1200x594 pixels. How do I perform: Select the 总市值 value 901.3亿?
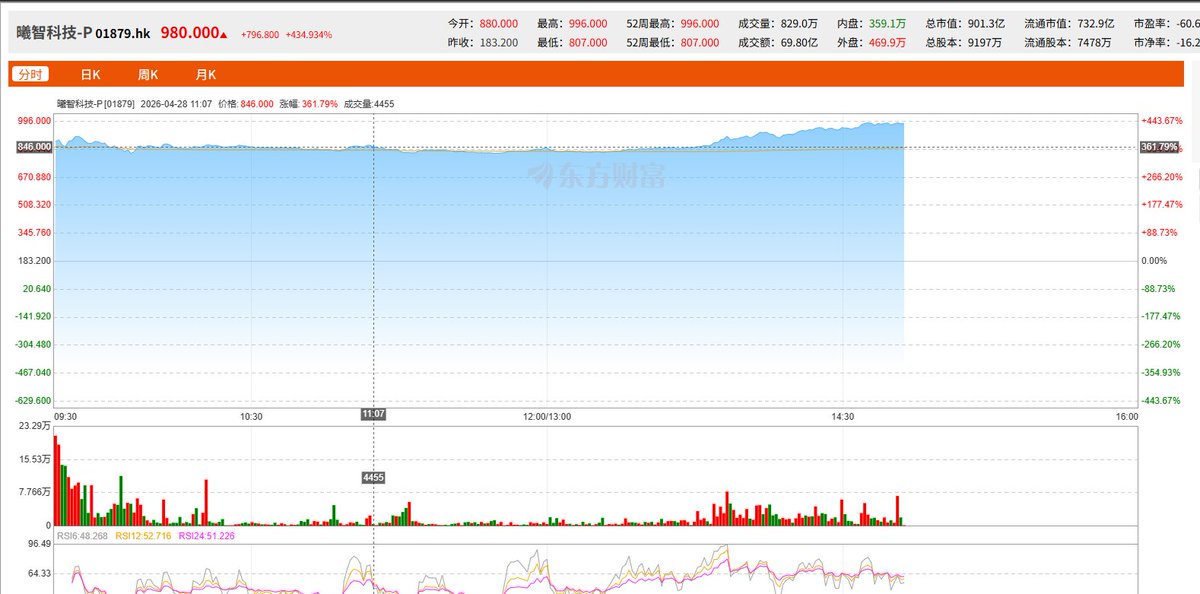click(985, 23)
